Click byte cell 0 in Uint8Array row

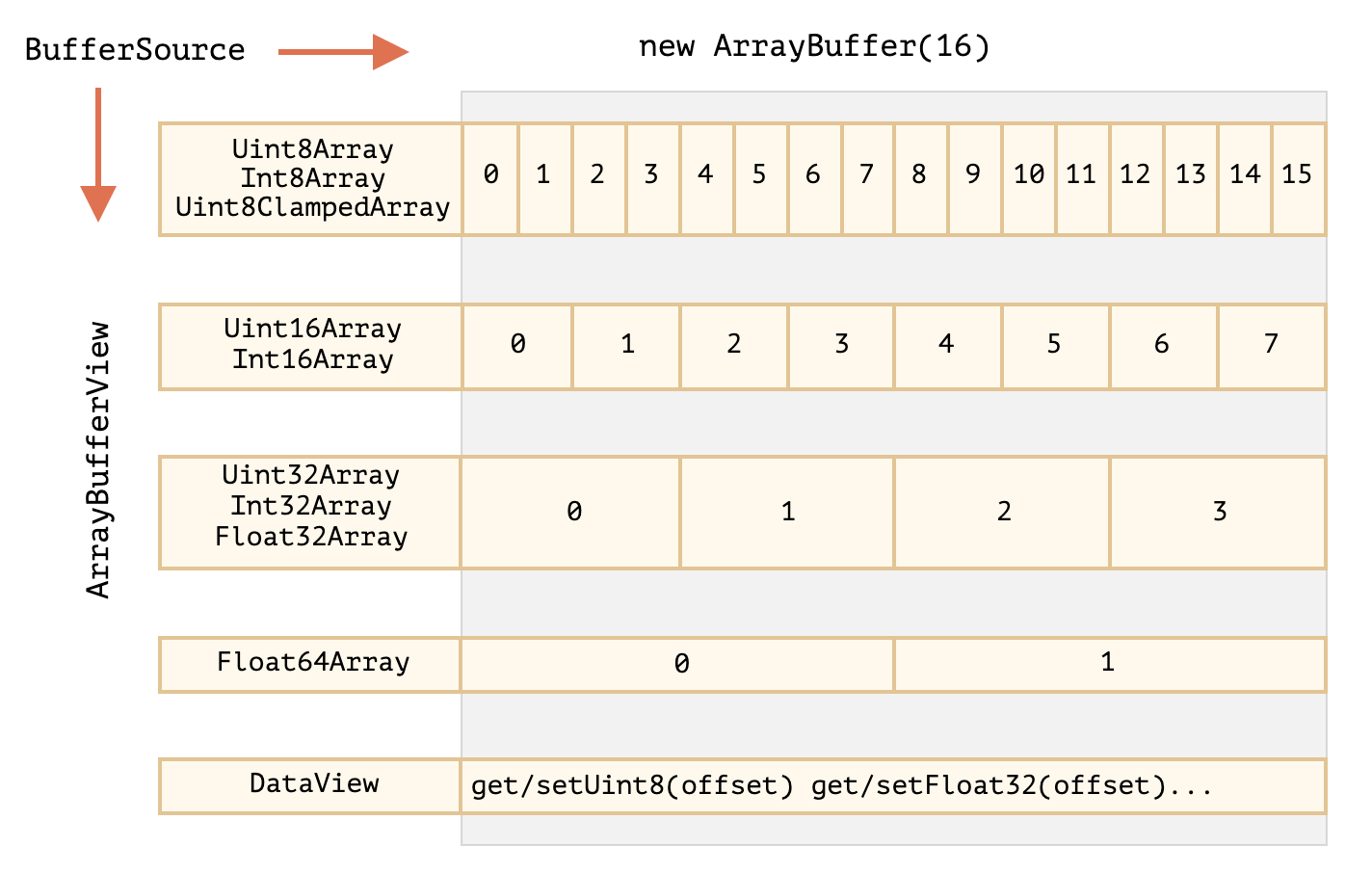490,178
